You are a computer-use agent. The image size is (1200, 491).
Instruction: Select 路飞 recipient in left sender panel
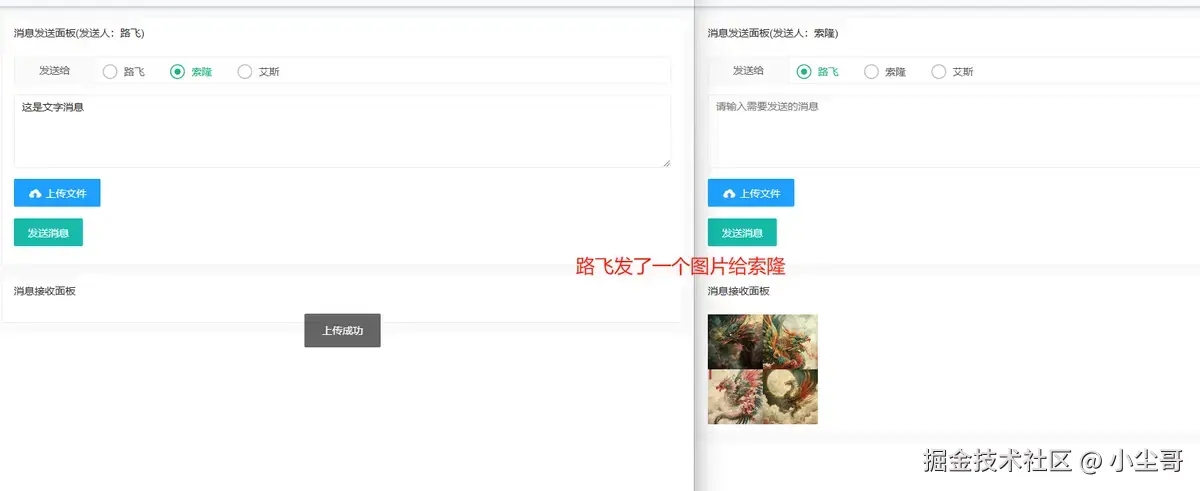coord(124,72)
